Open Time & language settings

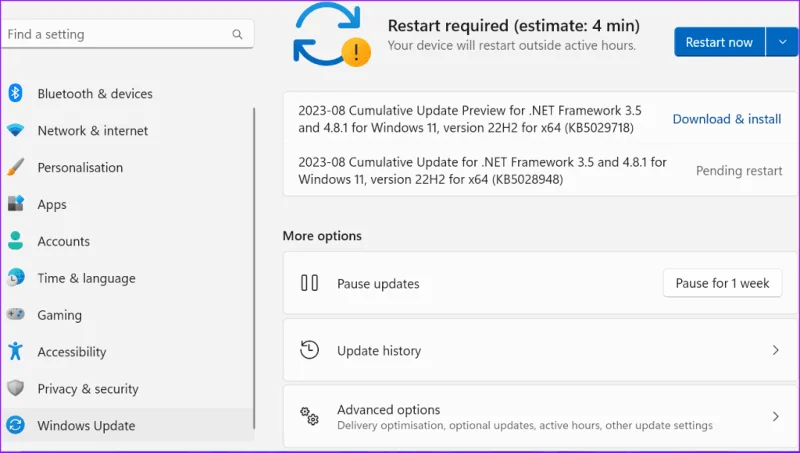click(x=86, y=279)
